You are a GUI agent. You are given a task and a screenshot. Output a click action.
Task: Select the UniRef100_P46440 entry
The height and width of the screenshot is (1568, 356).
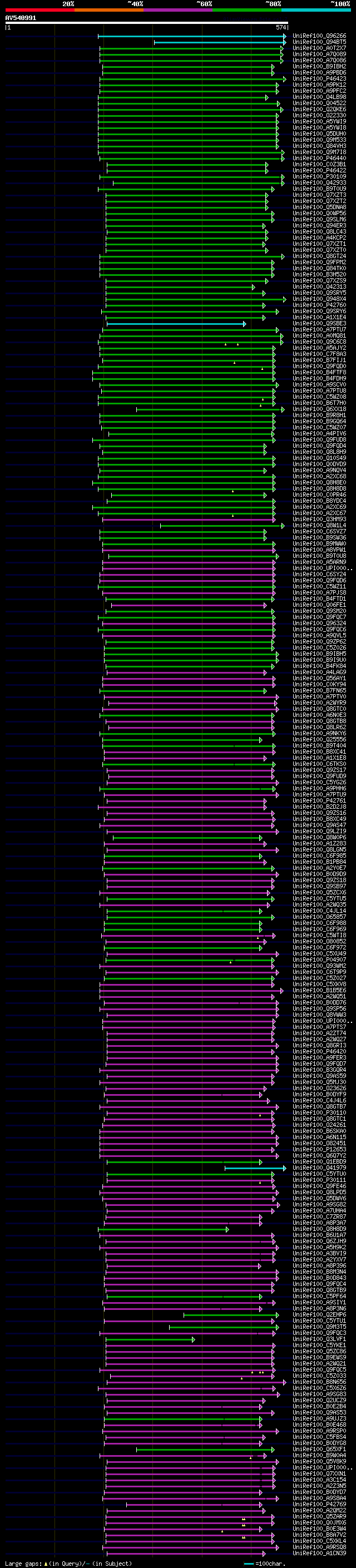pyautogui.click(x=319, y=159)
